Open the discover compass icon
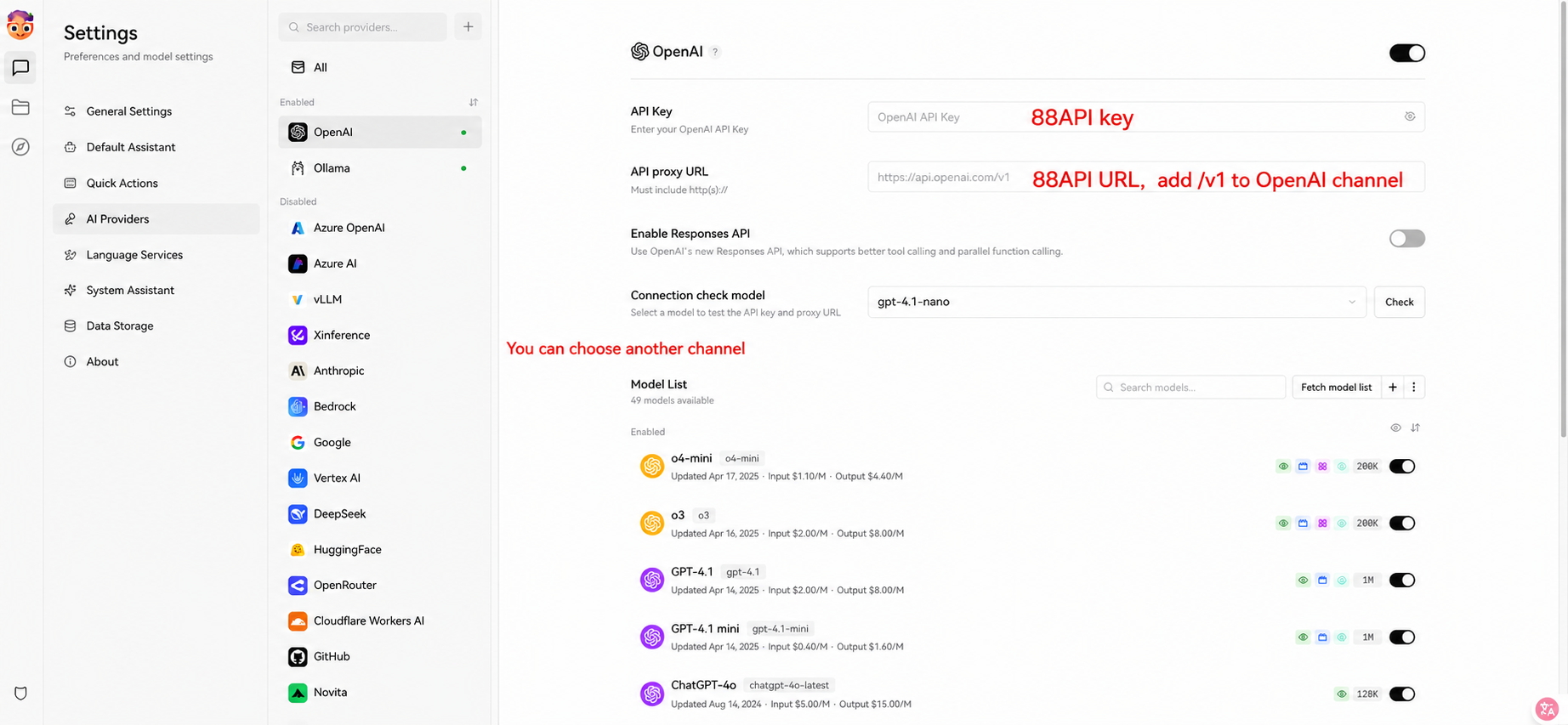Viewport: 1568px width, 725px height. coord(20,147)
